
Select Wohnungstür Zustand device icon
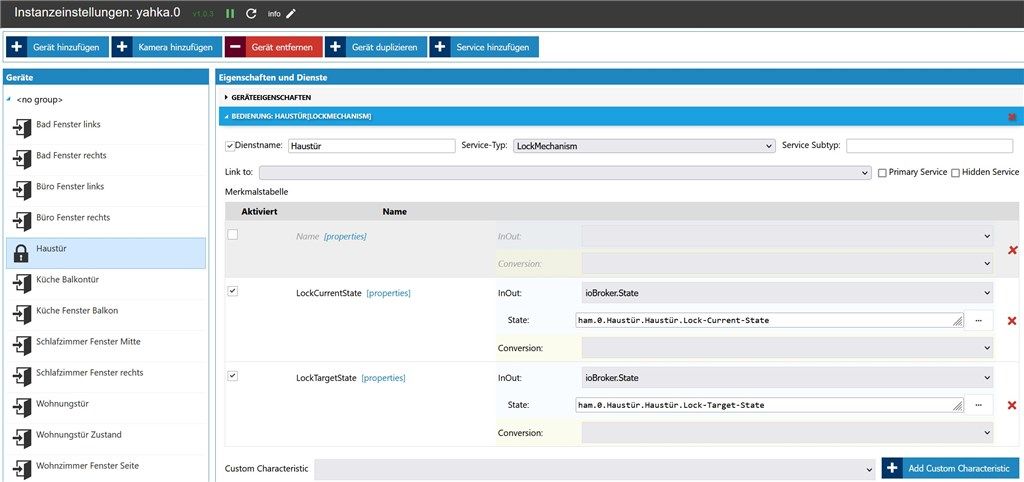[22, 438]
